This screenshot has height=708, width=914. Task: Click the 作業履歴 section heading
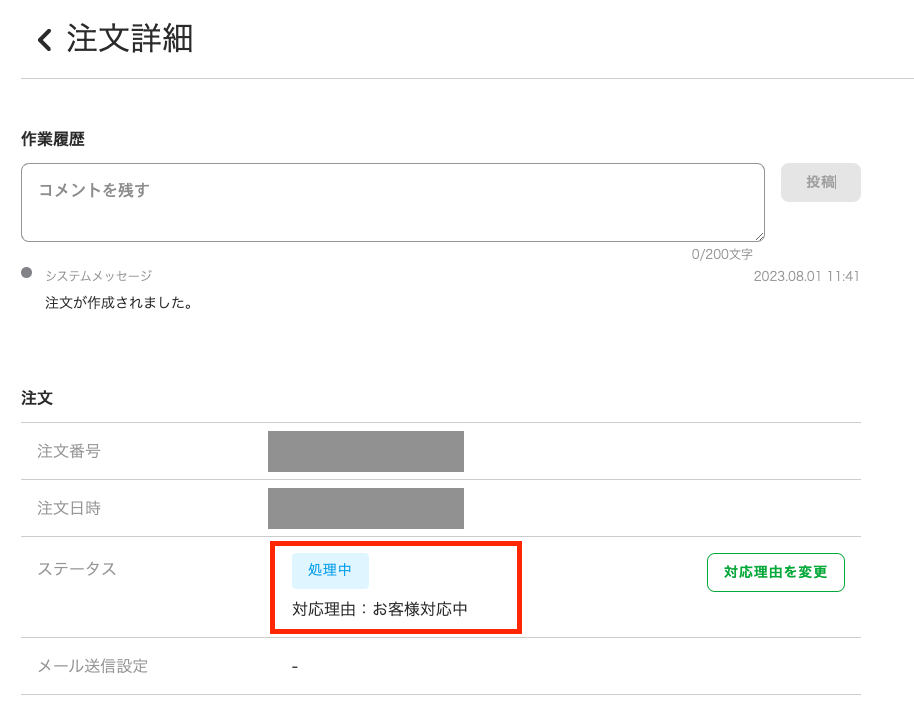53,139
